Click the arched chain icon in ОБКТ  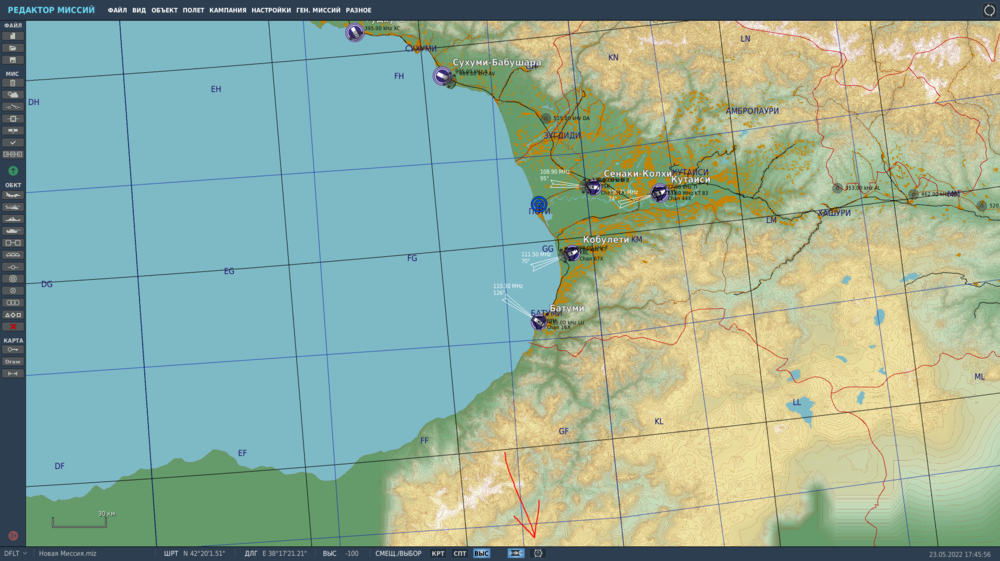[13, 255]
